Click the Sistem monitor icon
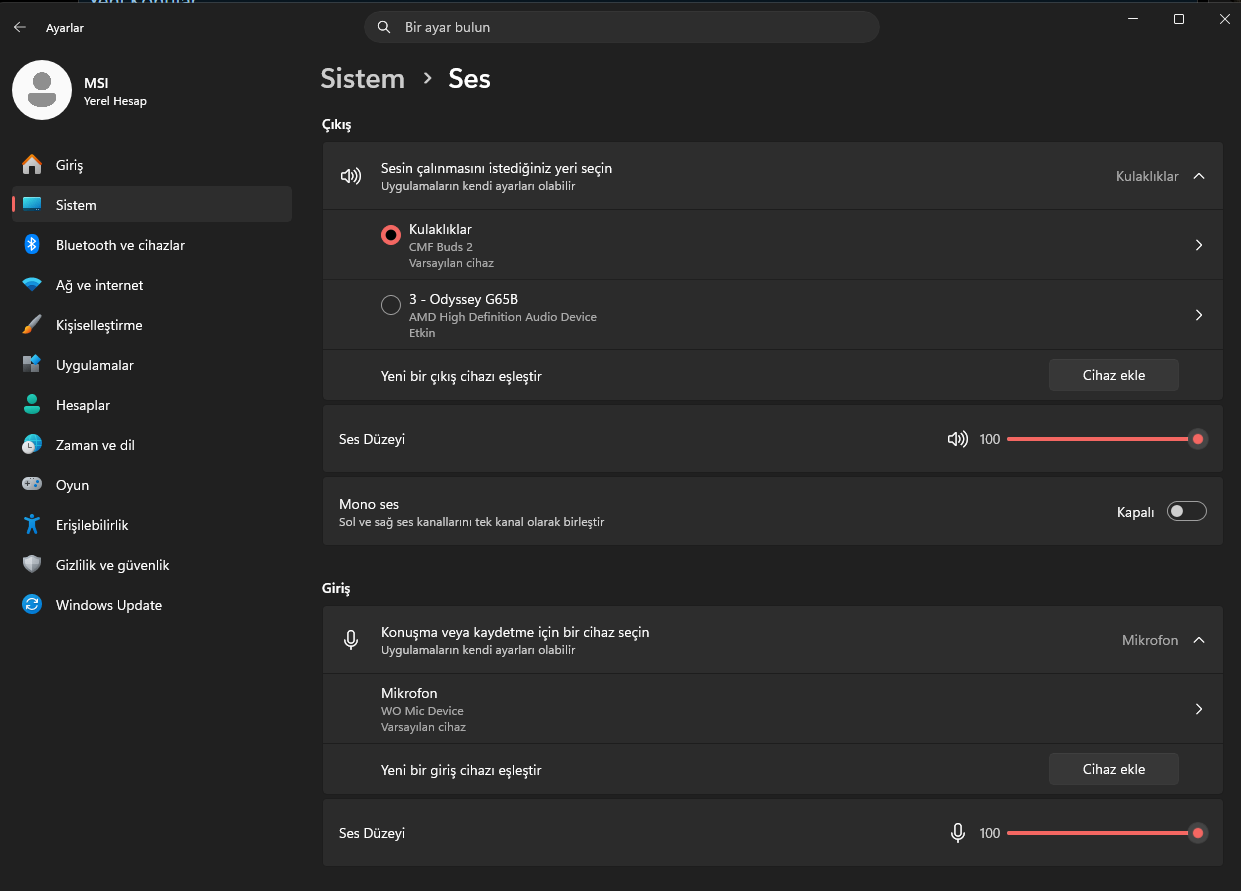Screen dimensions: 1241x891 [32, 205]
